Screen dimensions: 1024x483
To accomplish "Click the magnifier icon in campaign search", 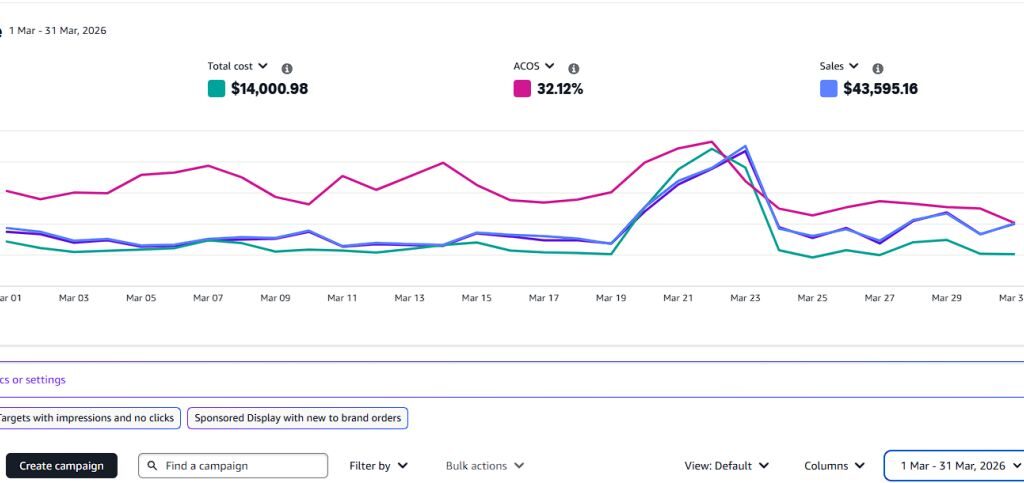I will pyautogui.click(x=152, y=465).
